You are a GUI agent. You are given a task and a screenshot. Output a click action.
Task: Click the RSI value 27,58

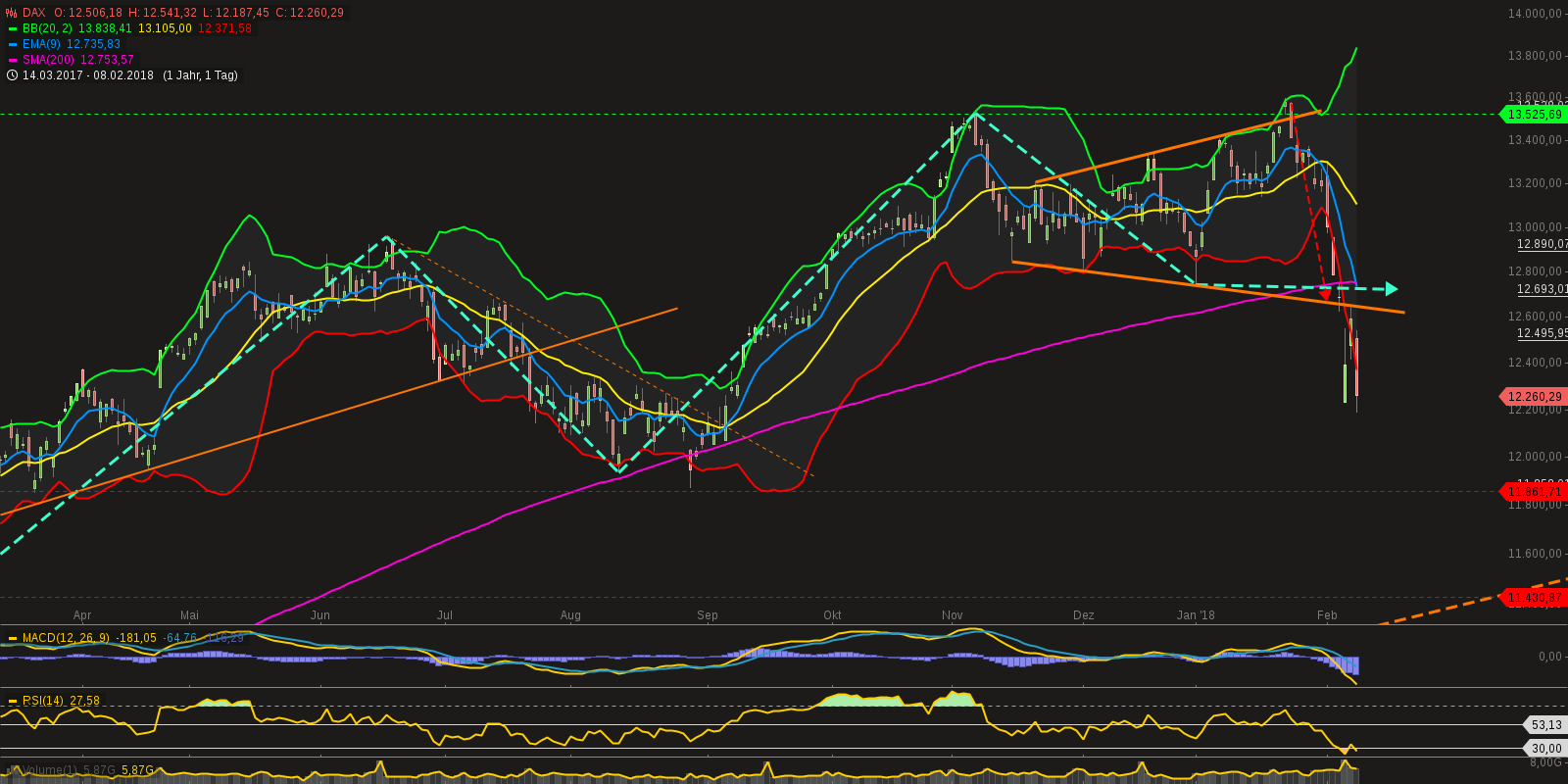pyautogui.click(x=85, y=701)
